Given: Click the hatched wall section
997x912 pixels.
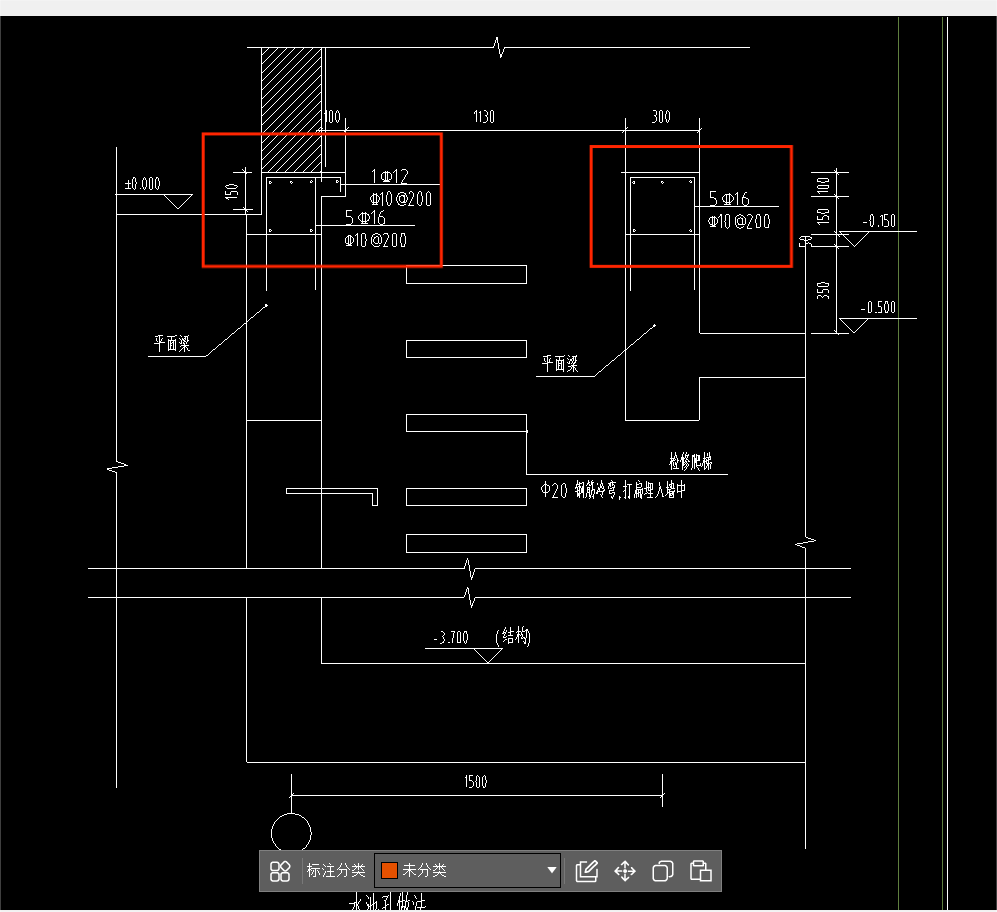Looking at the screenshot, I should coord(291,109).
